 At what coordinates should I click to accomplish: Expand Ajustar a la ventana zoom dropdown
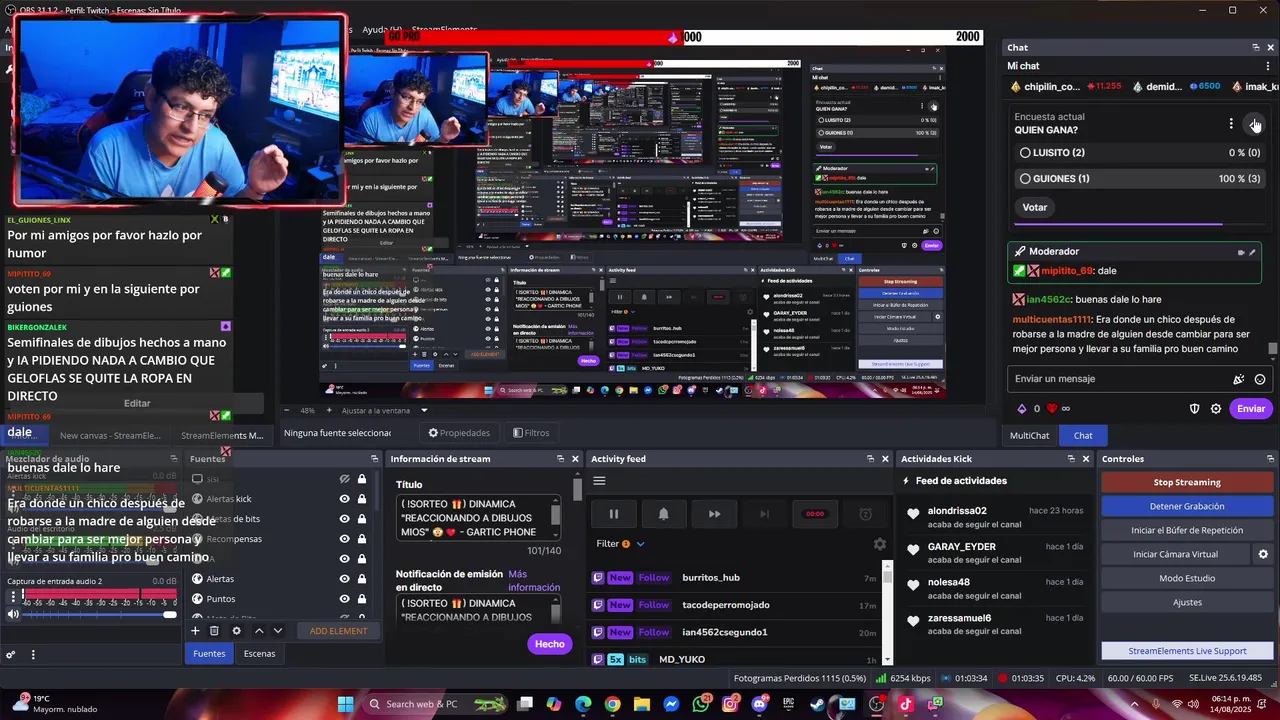(424, 411)
